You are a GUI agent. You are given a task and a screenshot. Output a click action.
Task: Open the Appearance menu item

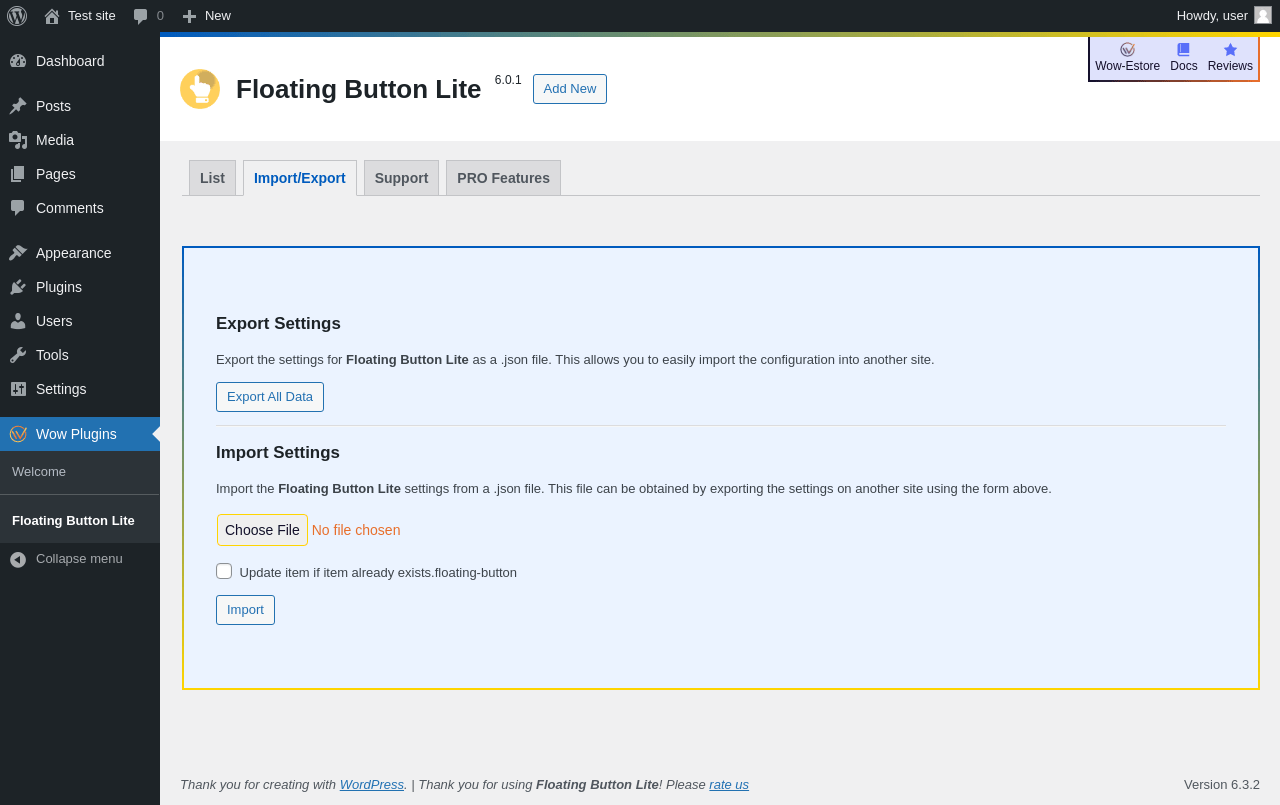(73, 253)
